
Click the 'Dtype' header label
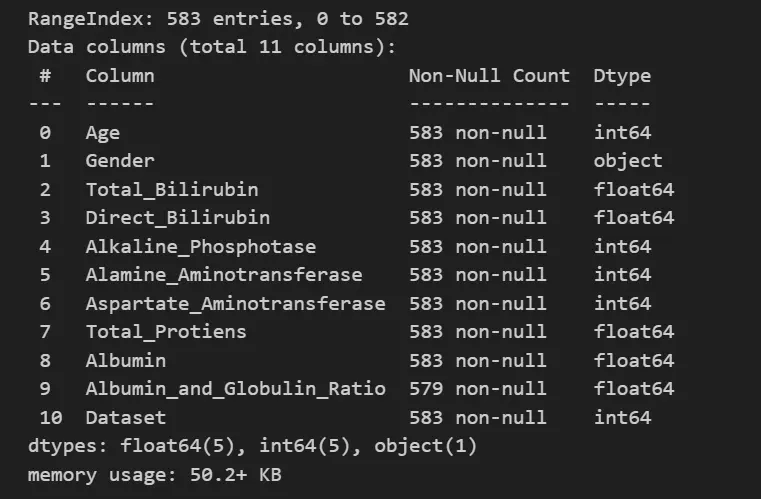pos(622,75)
